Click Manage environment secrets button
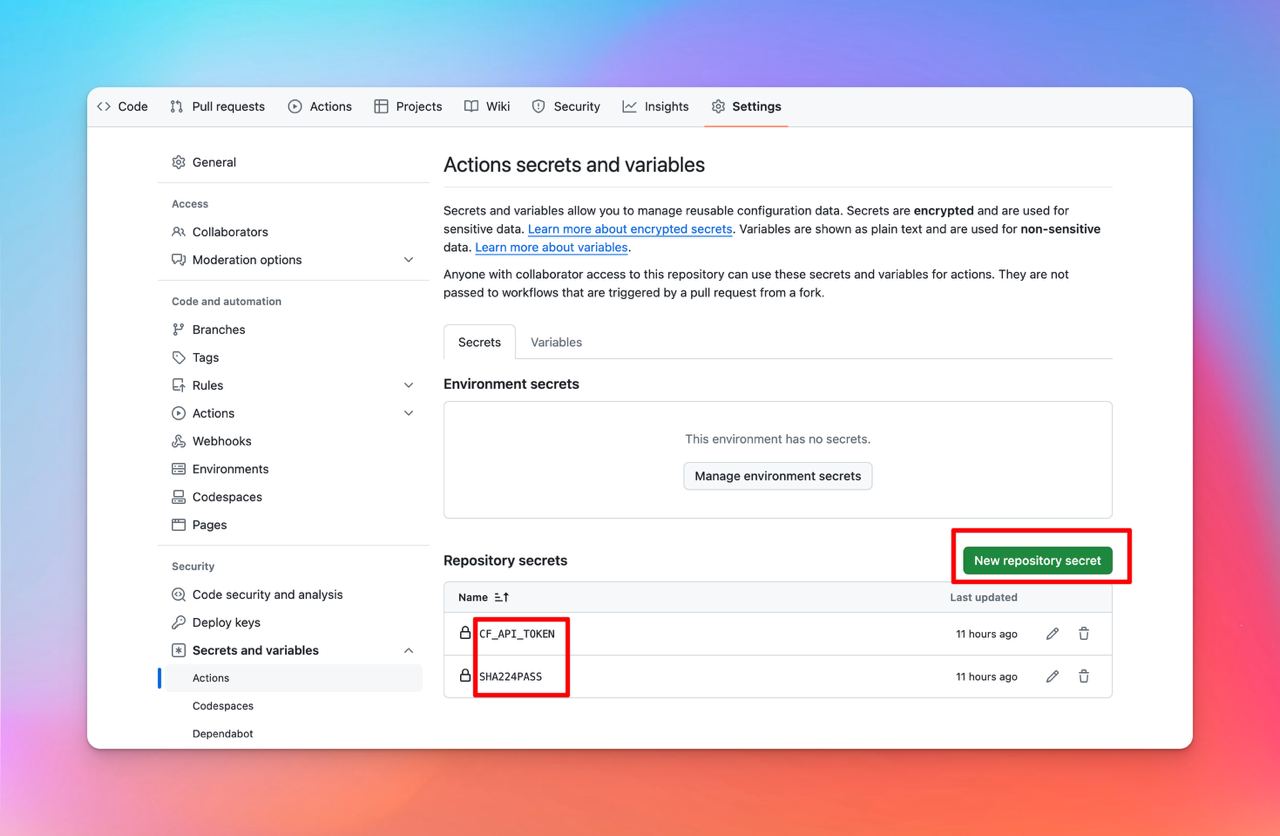This screenshot has width=1280, height=836. tap(778, 476)
